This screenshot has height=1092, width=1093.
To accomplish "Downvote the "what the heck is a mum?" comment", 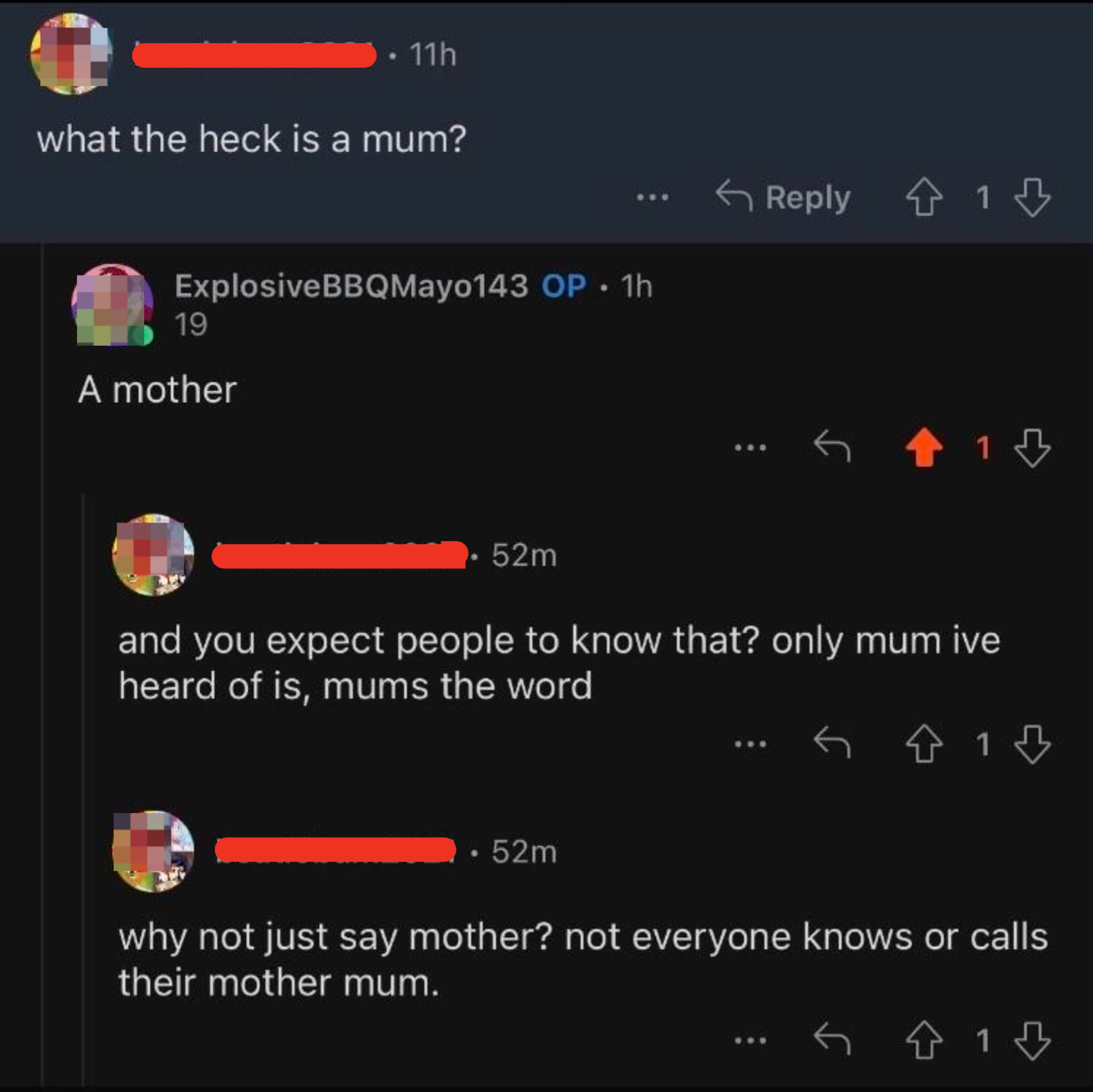I will (x=1032, y=198).
